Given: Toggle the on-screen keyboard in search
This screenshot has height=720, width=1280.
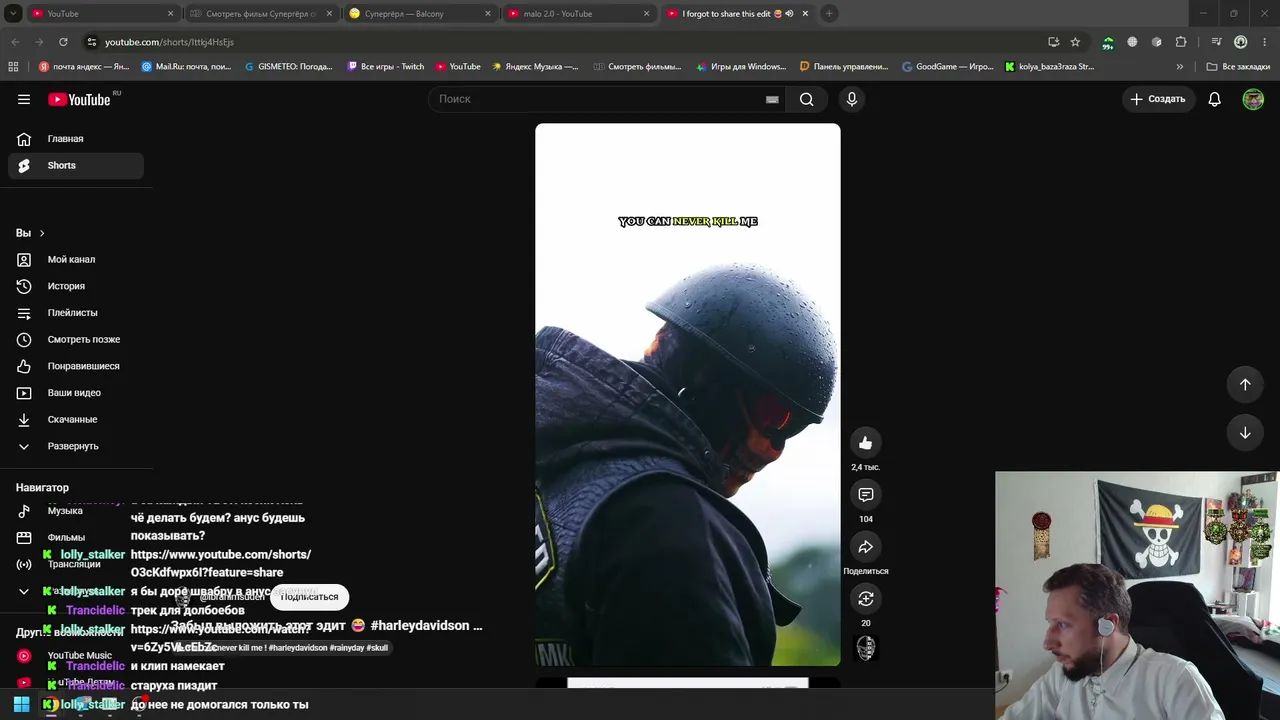Looking at the screenshot, I should 772,99.
